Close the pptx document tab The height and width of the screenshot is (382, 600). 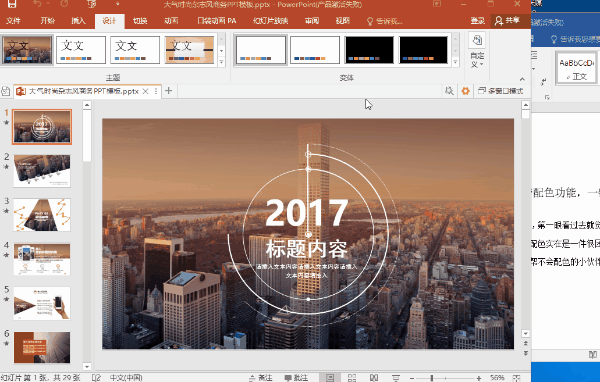point(145,91)
